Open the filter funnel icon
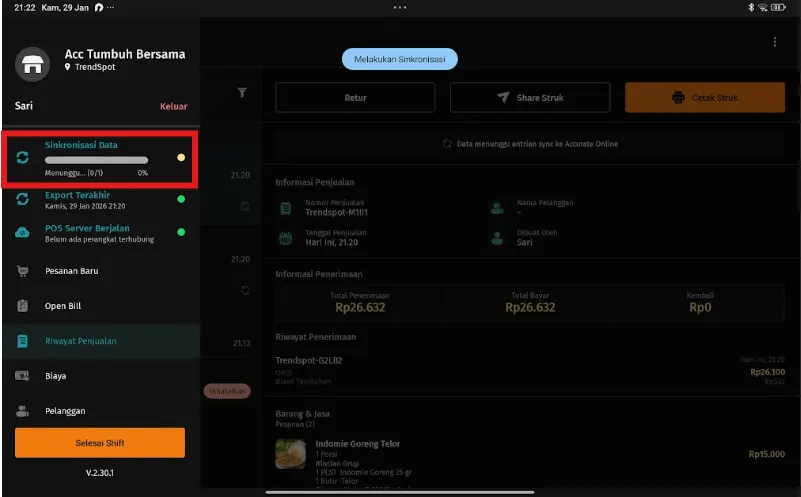This screenshot has height=497, width=801. (x=242, y=92)
